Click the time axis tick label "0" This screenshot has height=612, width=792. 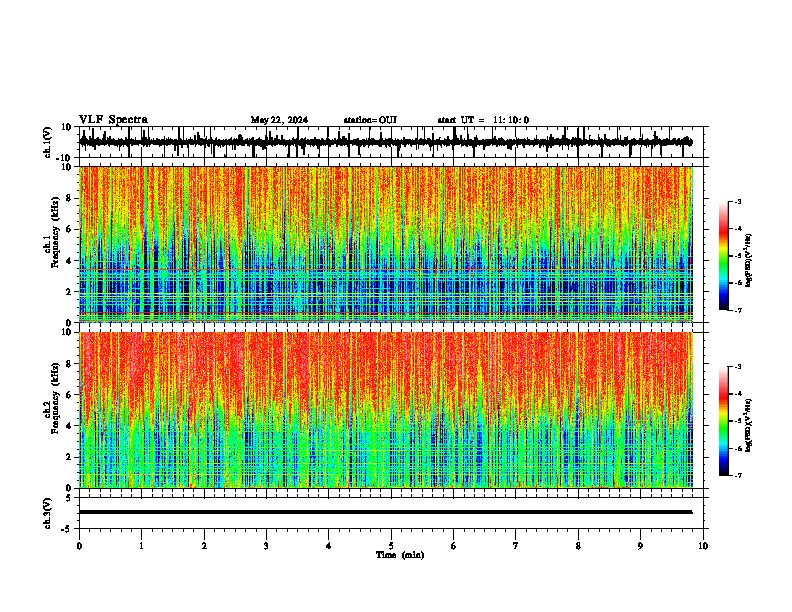click(79, 546)
